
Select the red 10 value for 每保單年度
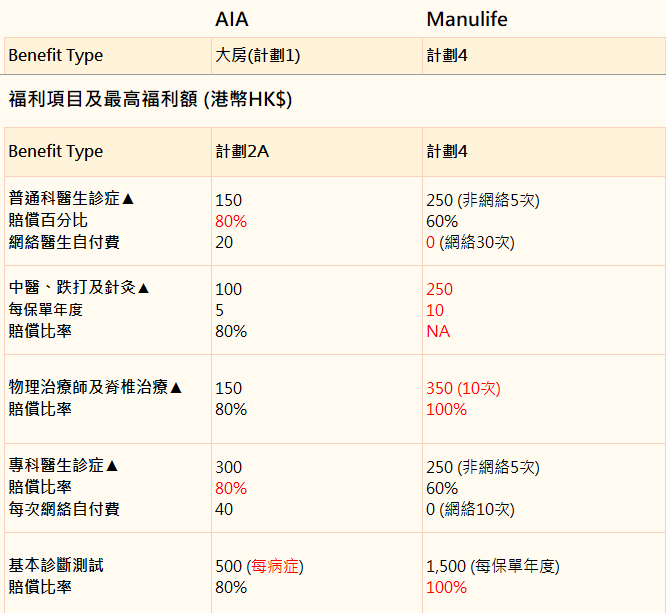(435, 310)
